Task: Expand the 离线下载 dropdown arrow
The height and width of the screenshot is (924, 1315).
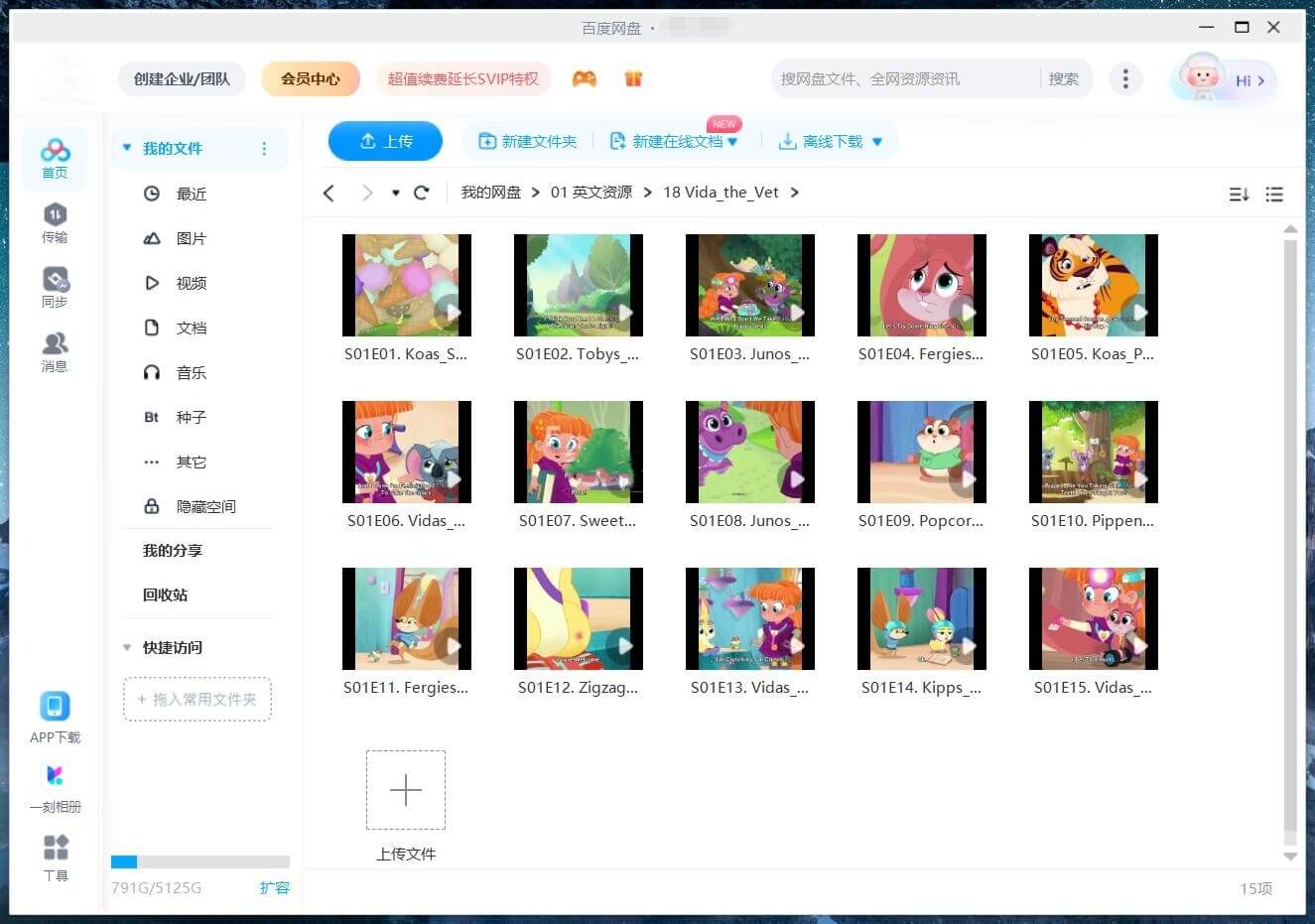Action: click(x=877, y=142)
